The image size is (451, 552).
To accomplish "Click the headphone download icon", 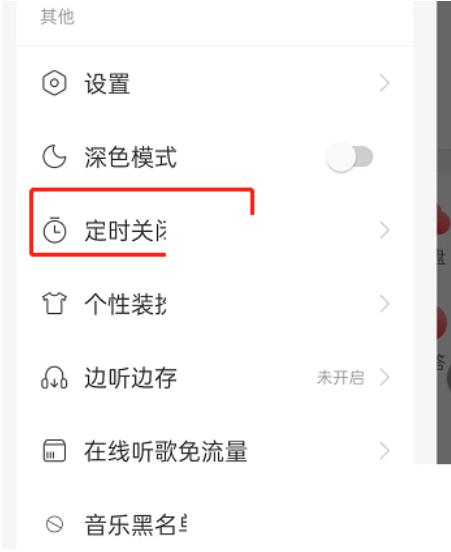I will click(x=54, y=377).
